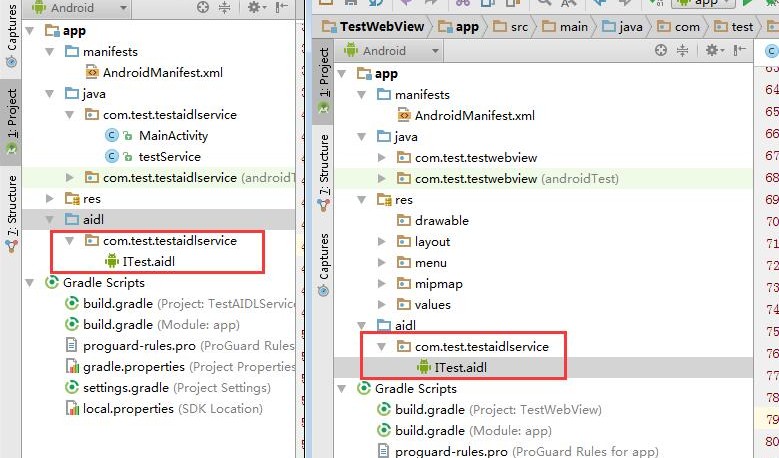The image size is (779, 458).
Task: Open build.gradle (Project: TestWebView)
Action: [489, 409]
